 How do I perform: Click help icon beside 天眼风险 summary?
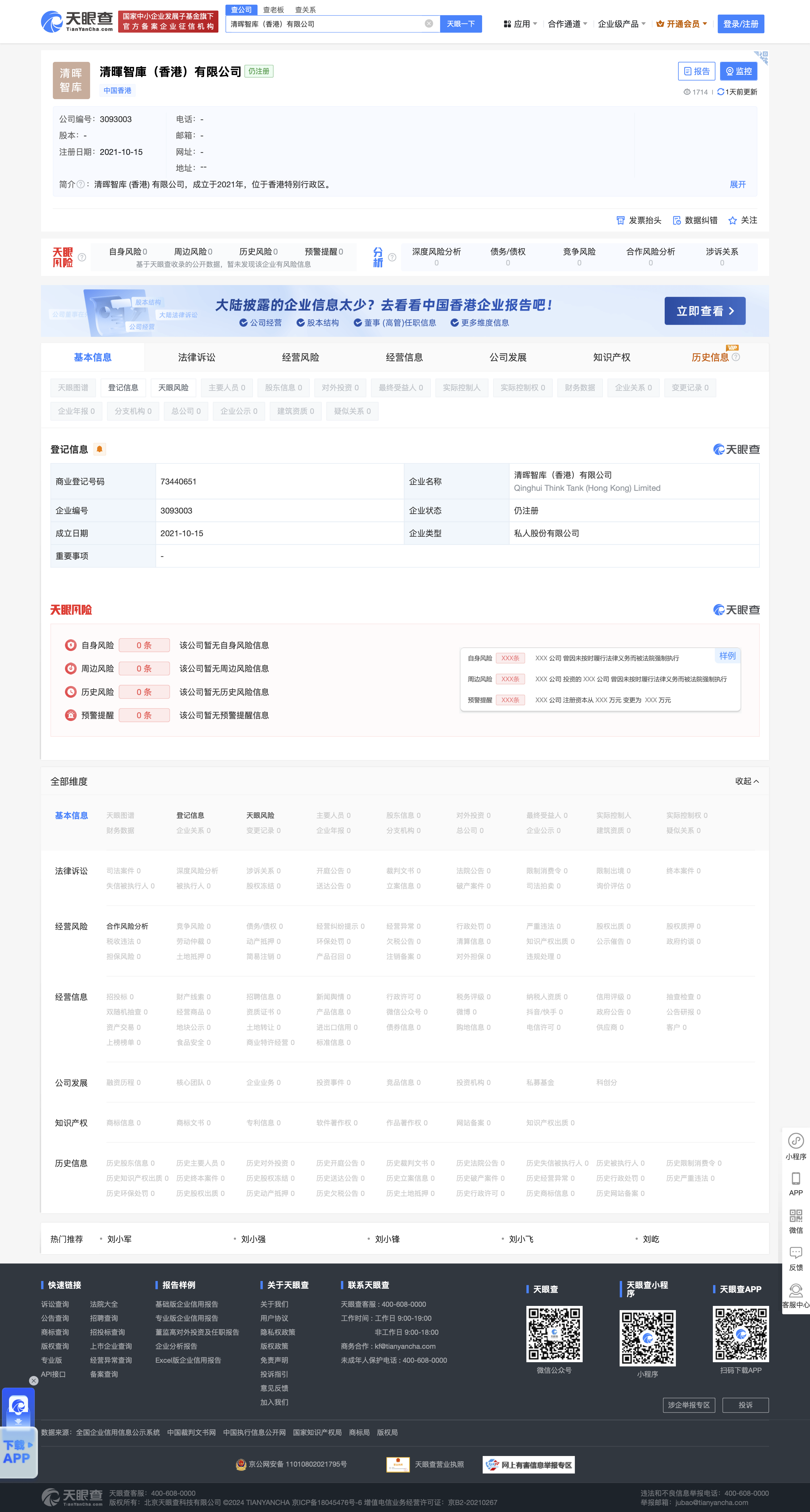click(82, 257)
